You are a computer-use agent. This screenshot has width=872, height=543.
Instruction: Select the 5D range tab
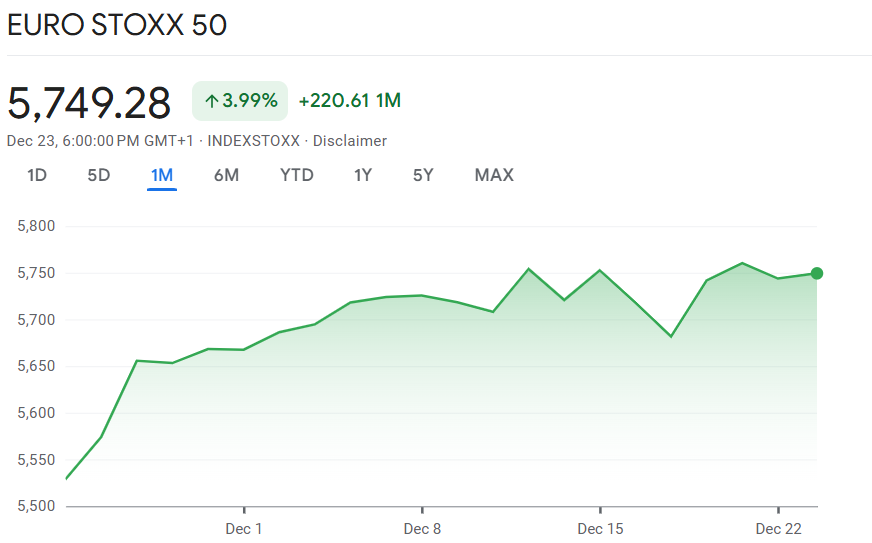click(99, 175)
